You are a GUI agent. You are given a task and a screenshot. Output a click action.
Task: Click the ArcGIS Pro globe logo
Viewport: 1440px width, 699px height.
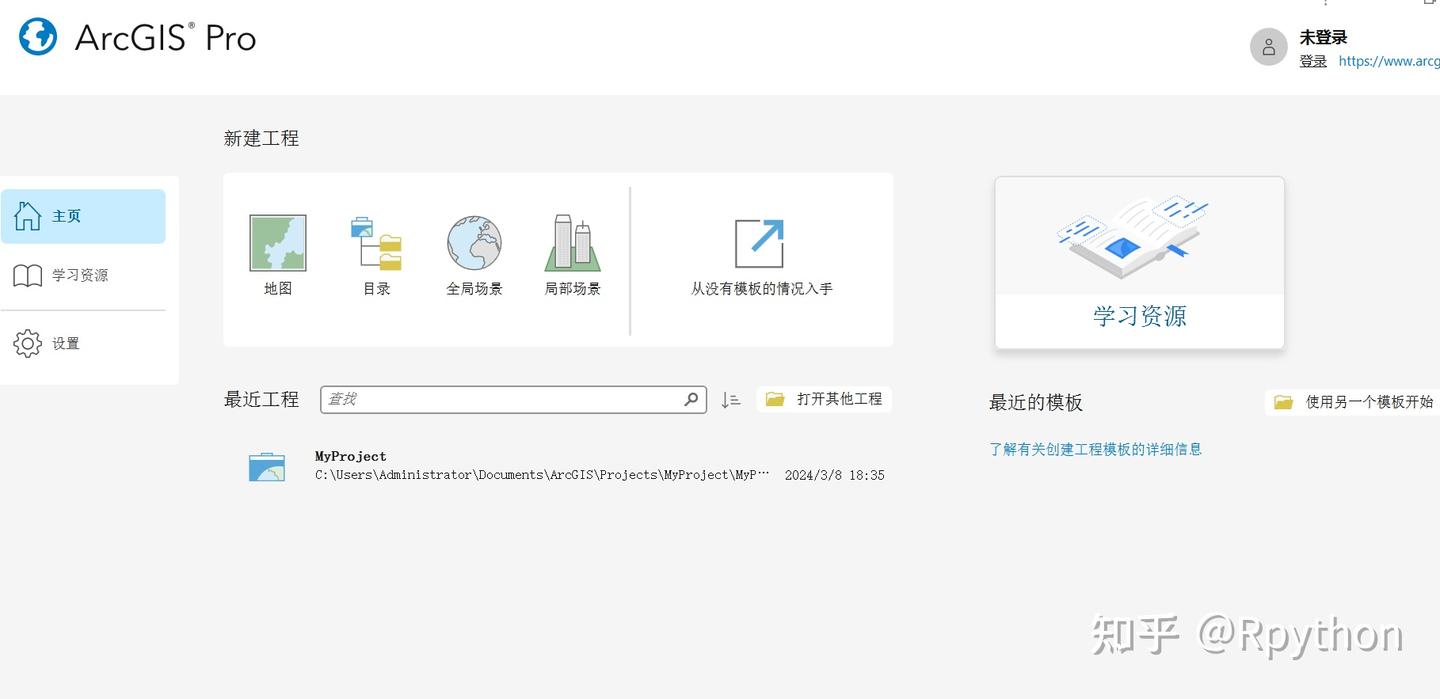[38, 37]
